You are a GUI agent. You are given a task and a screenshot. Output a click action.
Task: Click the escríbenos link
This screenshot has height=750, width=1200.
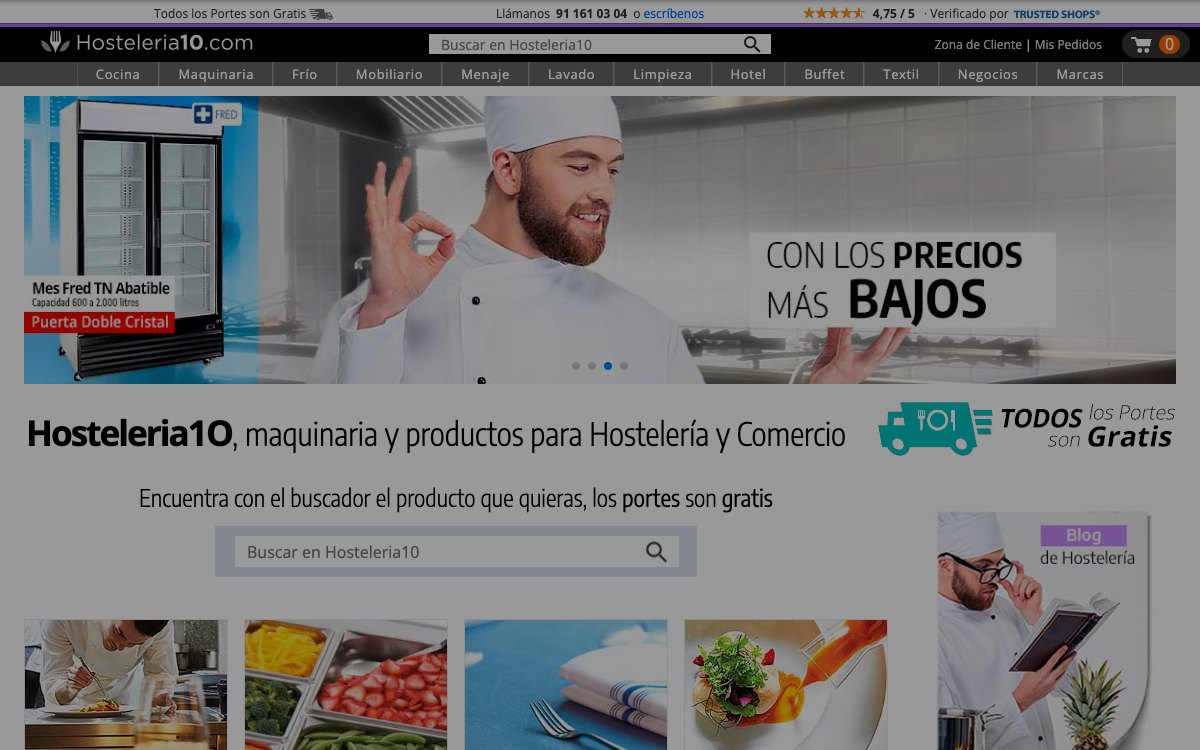[x=674, y=14]
